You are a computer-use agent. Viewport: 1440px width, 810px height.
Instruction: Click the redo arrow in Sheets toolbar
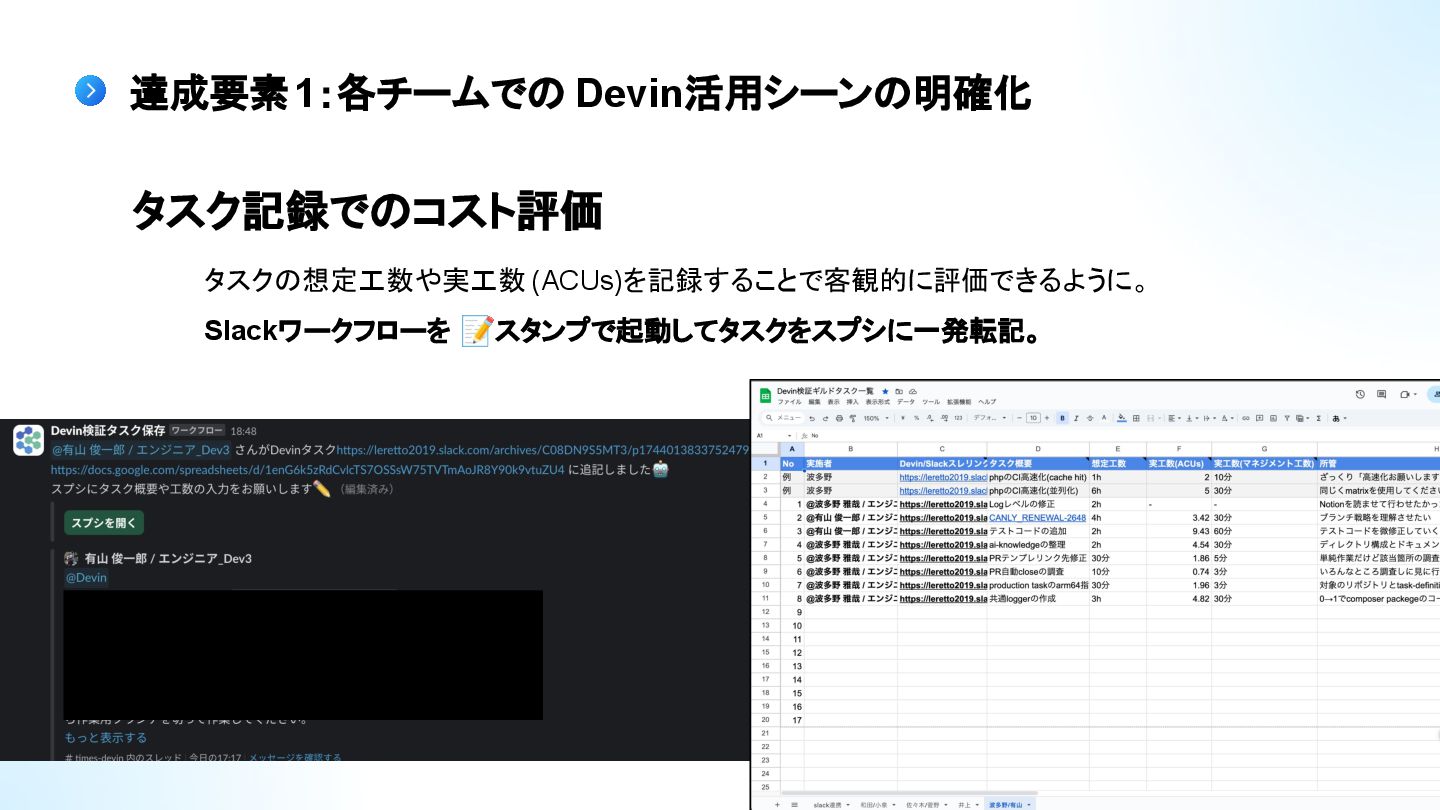coord(826,418)
